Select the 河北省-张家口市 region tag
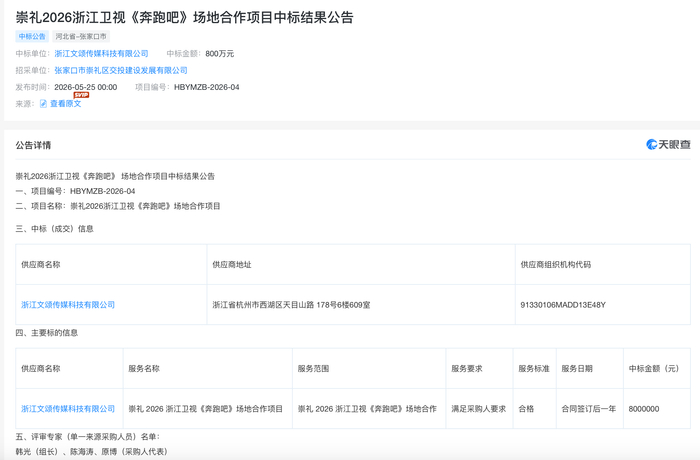Screen dimensions: 700x460 tap(81, 36)
